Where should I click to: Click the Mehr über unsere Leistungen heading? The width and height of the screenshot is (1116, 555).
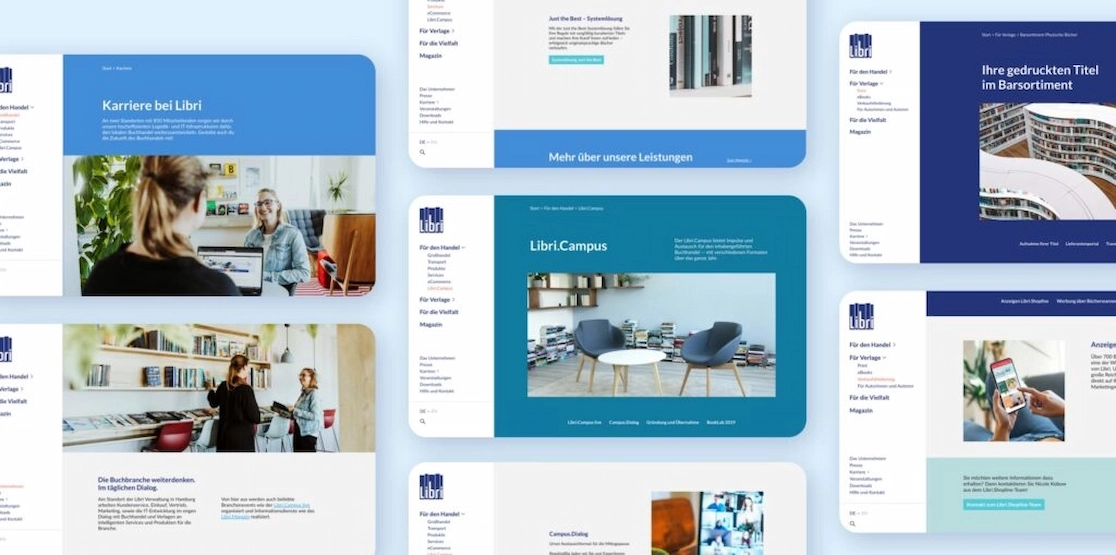(620, 157)
